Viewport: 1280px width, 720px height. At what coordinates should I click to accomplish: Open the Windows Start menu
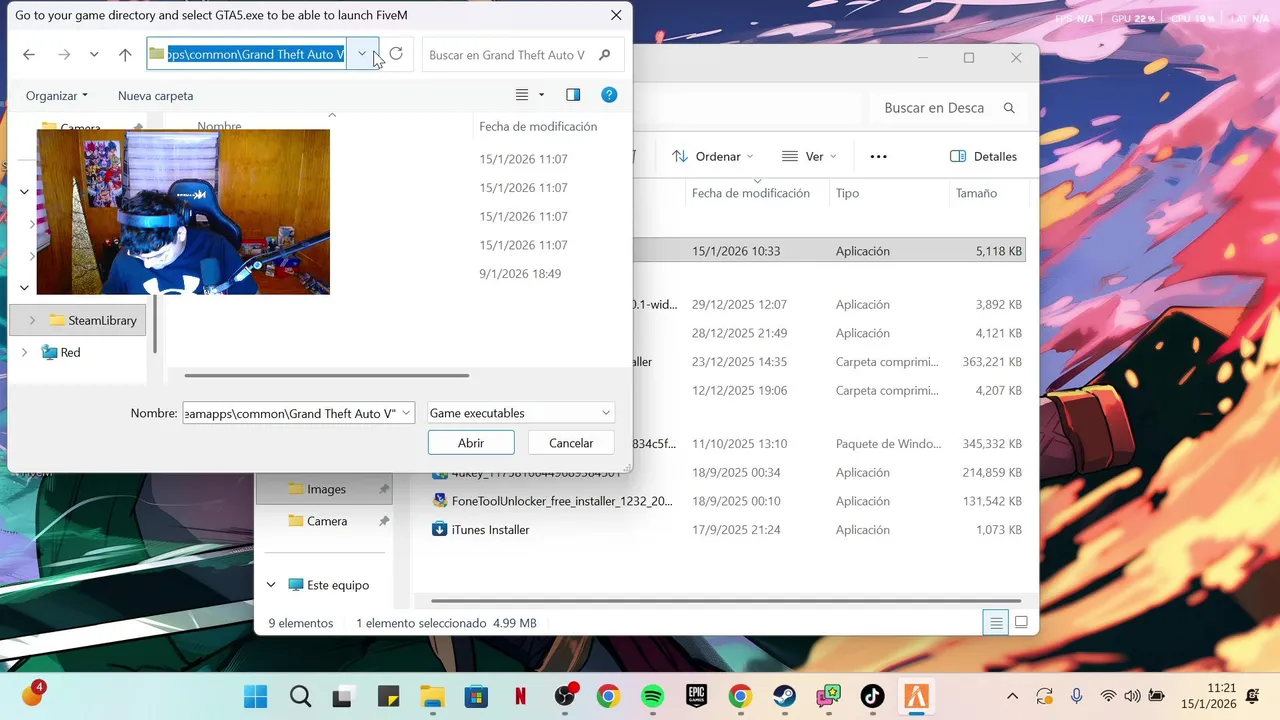click(x=256, y=696)
